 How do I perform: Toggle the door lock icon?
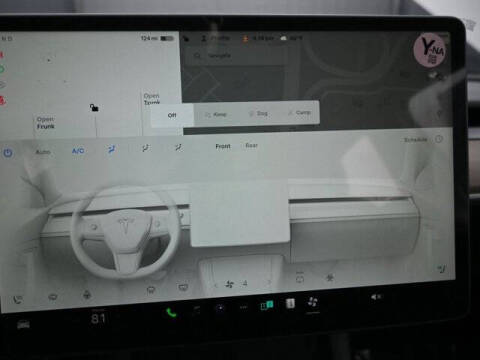click(x=94, y=108)
